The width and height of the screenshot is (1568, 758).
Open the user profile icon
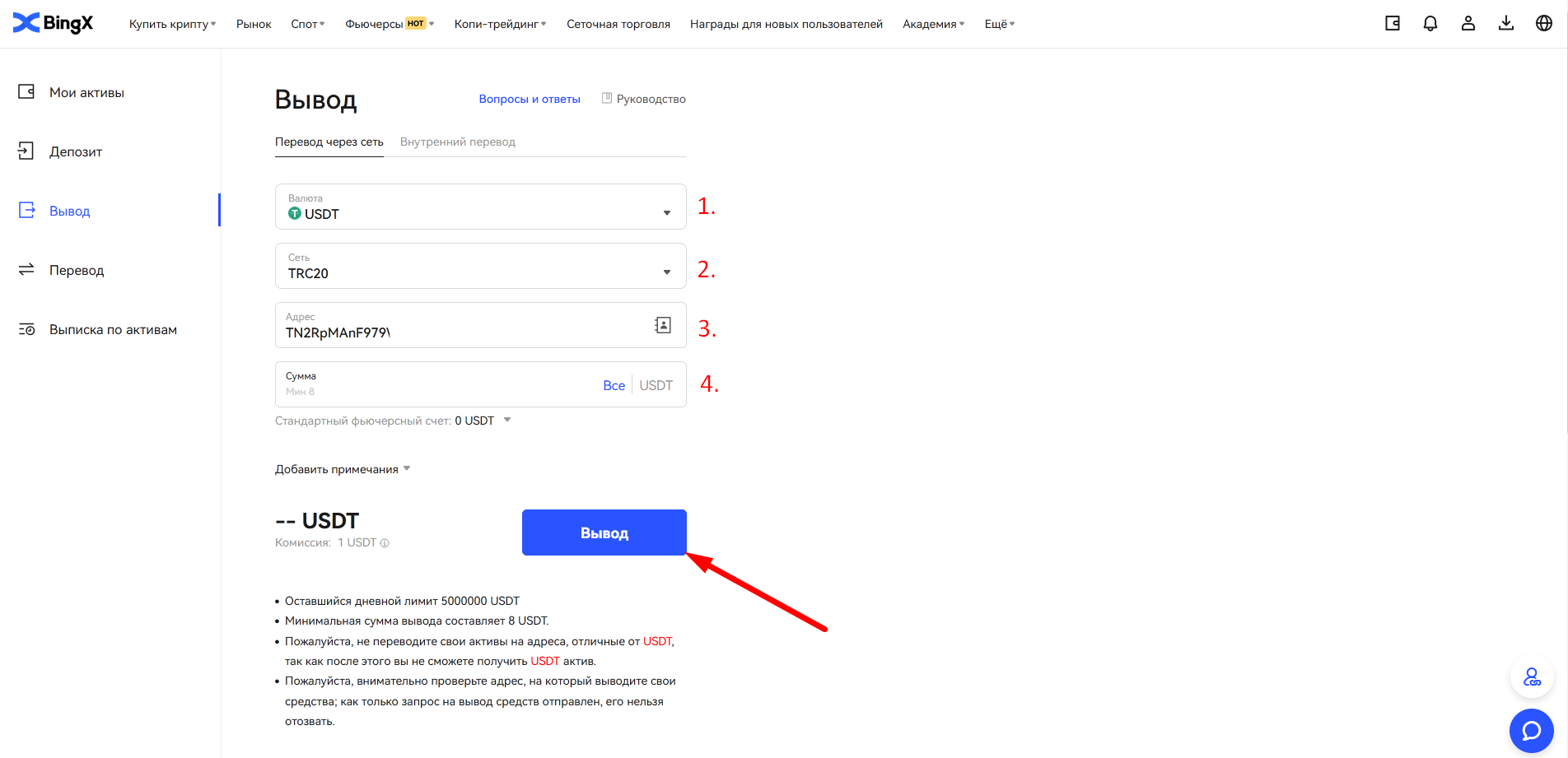click(1468, 23)
